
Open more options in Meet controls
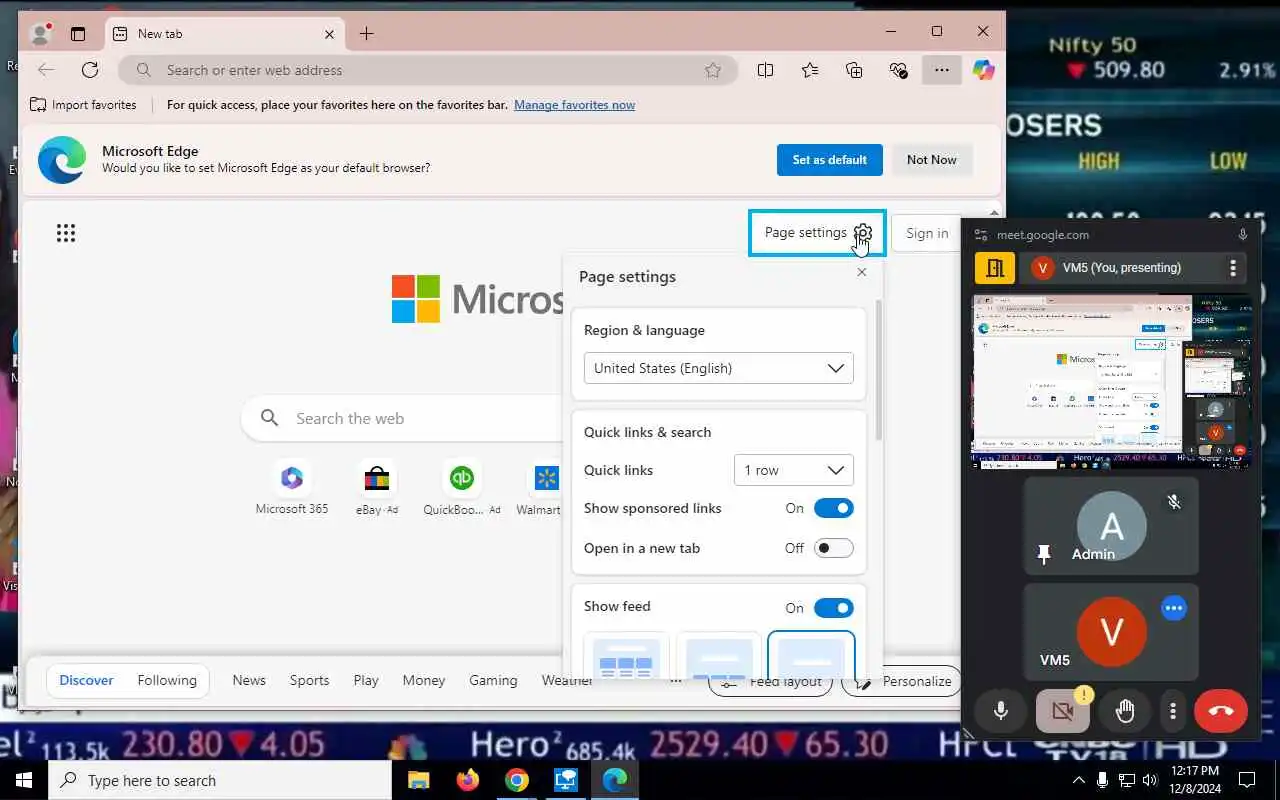click(x=1173, y=711)
